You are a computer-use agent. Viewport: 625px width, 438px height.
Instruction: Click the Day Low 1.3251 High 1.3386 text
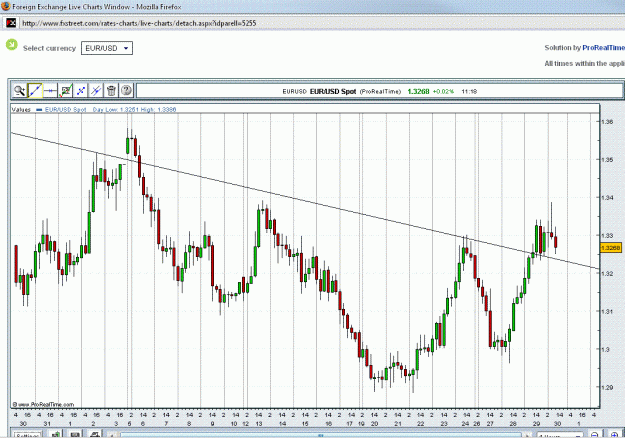(x=134, y=109)
